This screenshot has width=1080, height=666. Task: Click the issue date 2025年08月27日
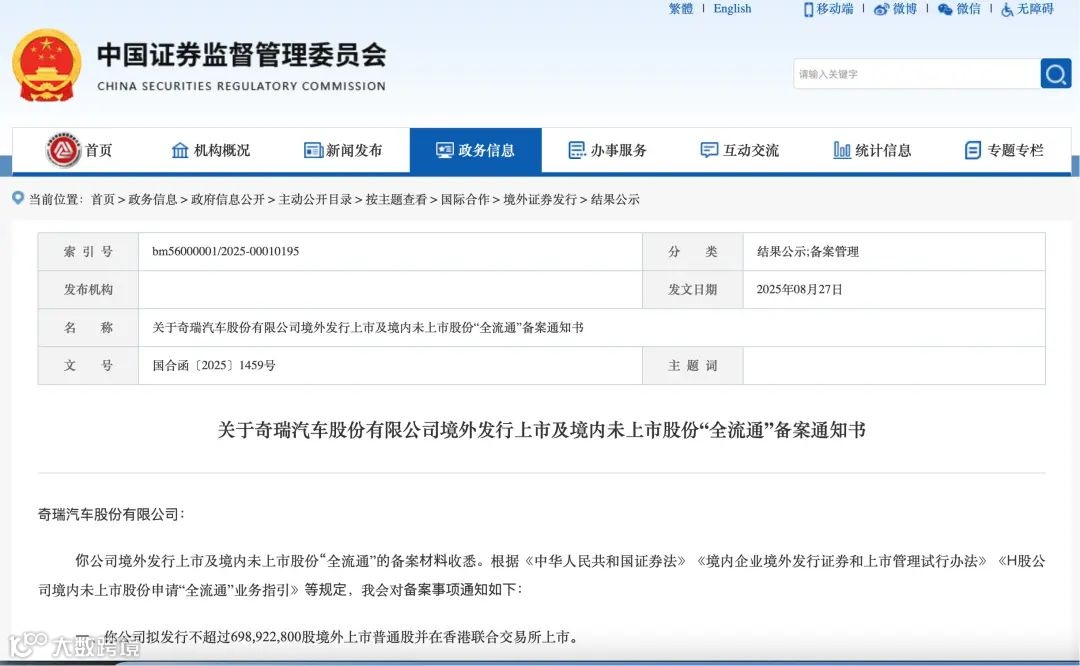[799, 289]
